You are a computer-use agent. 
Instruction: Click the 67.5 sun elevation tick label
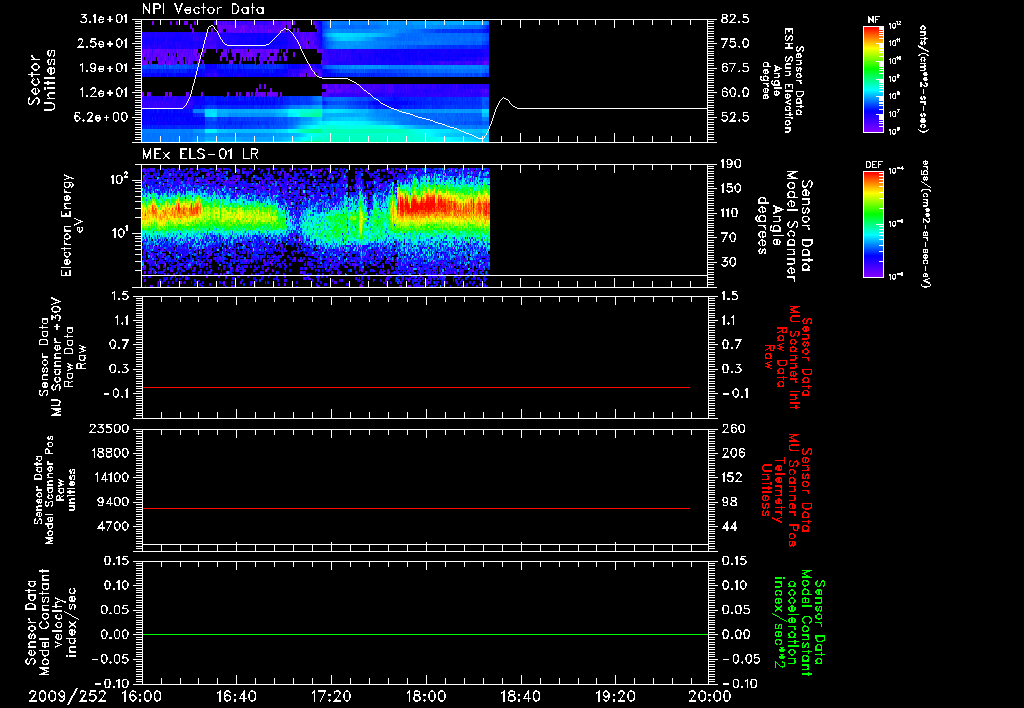(x=735, y=68)
